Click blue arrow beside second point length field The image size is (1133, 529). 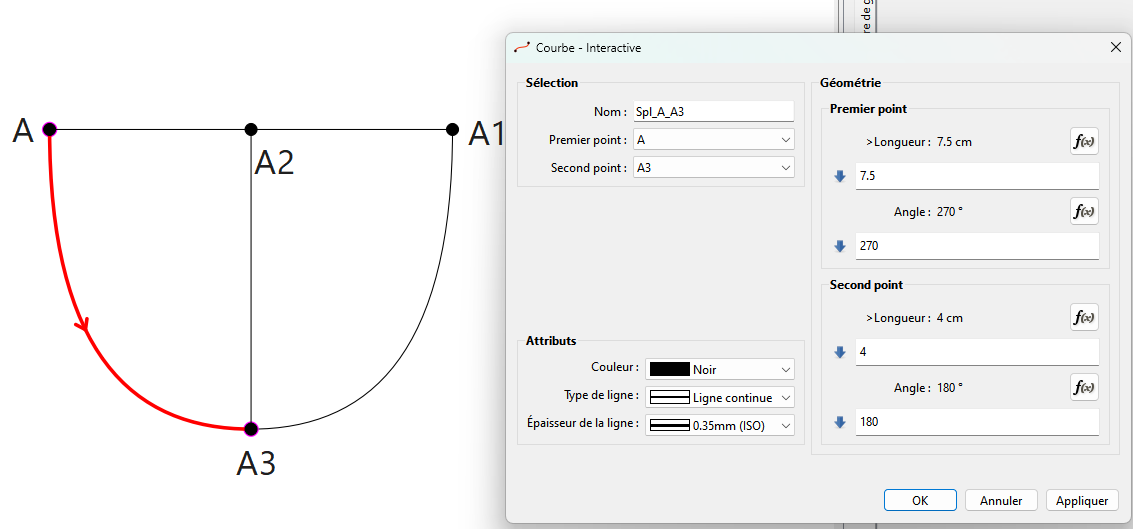coord(840,352)
